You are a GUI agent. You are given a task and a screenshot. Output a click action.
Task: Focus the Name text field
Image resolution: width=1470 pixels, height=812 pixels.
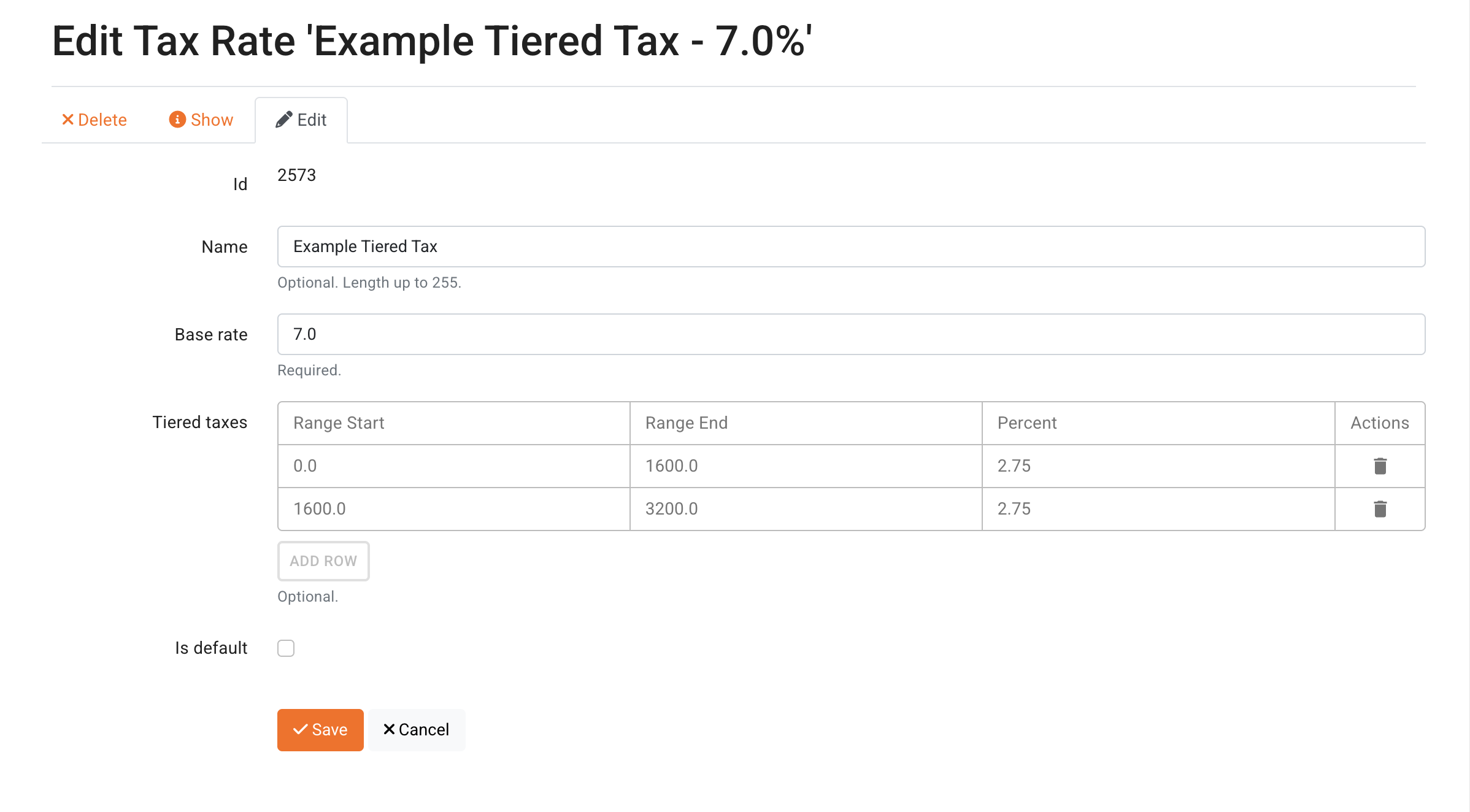click(851, 247)
